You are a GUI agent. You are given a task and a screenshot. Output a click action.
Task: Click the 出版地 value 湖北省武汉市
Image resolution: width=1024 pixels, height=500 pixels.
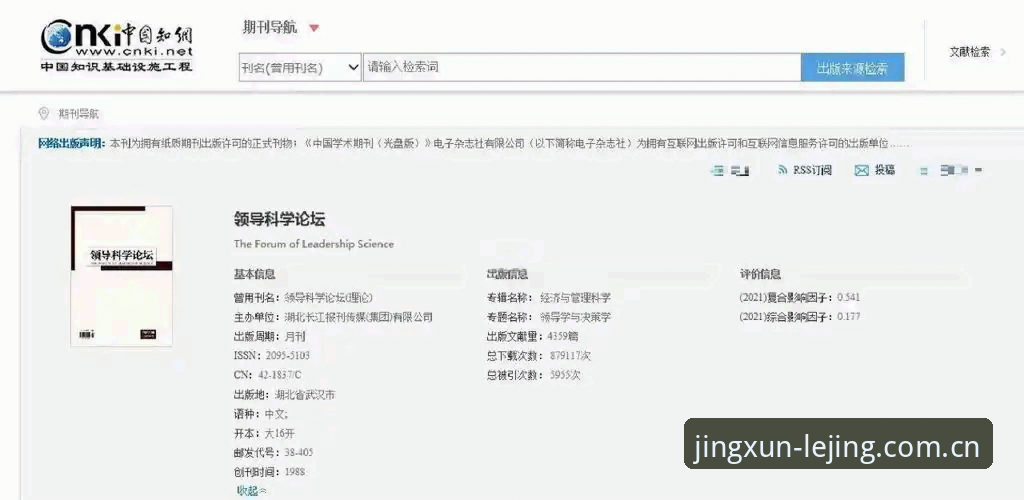[x=305, y=395]
